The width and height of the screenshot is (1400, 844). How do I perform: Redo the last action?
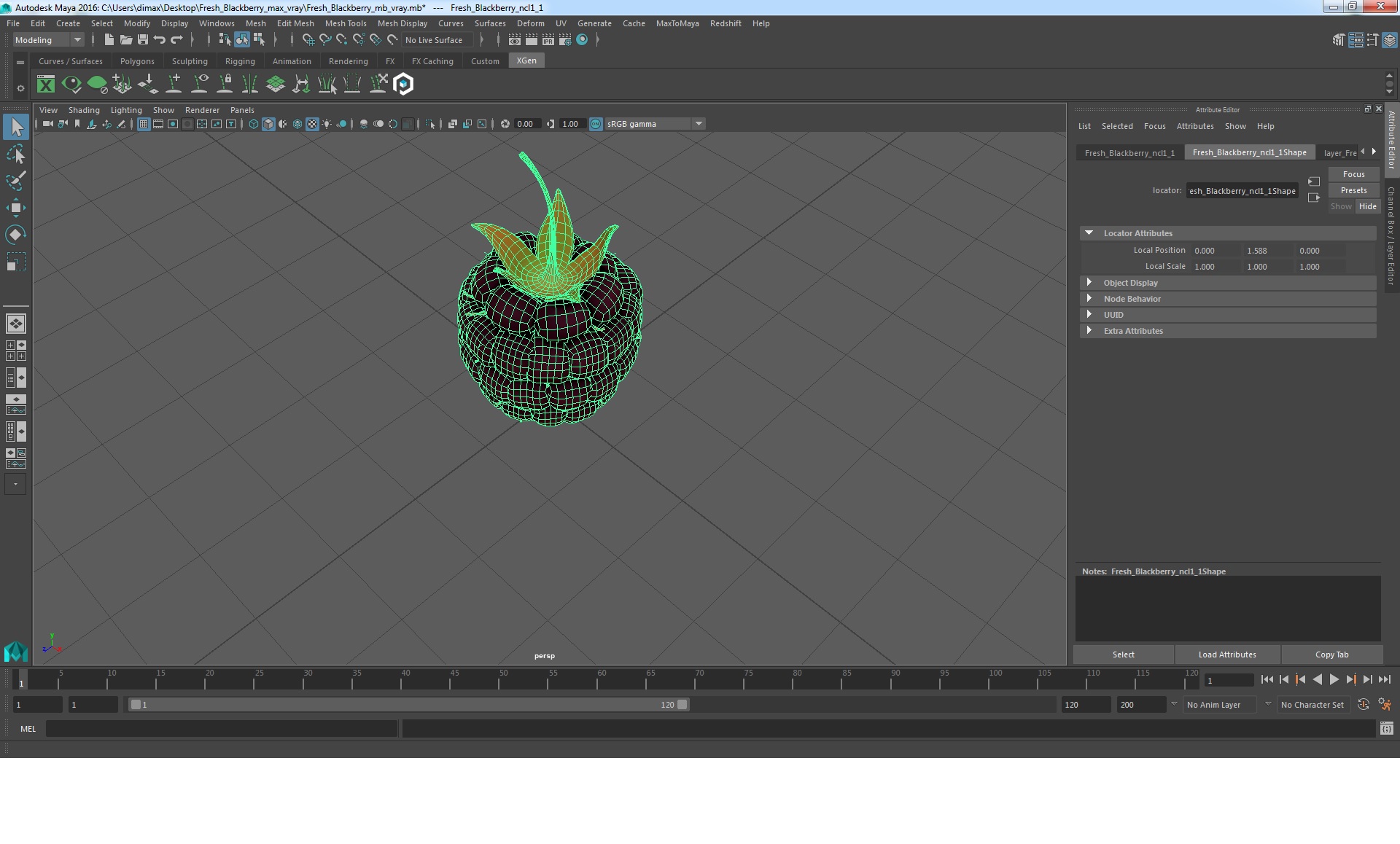point(176,40)
